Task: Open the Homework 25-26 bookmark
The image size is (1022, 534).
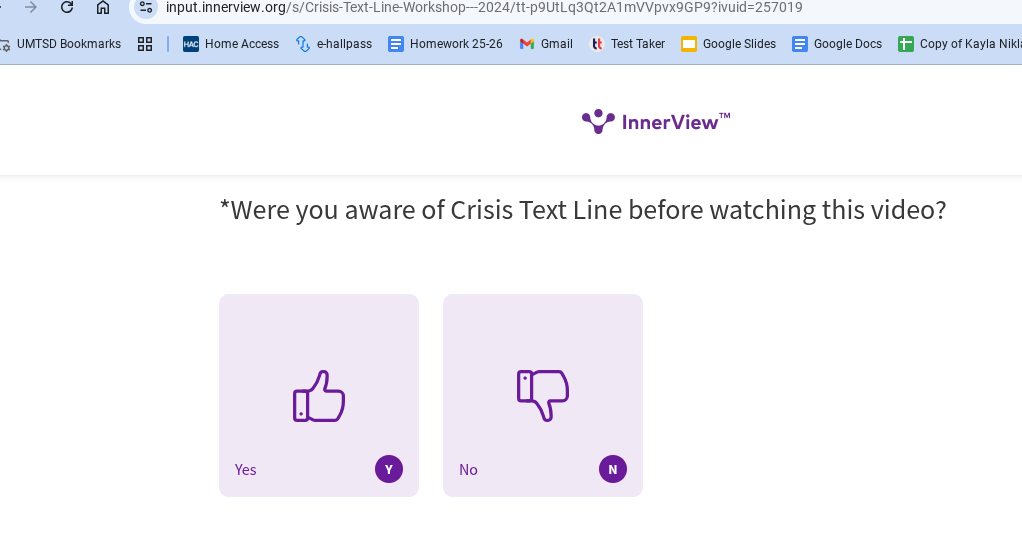Action: tap(445, 44)
